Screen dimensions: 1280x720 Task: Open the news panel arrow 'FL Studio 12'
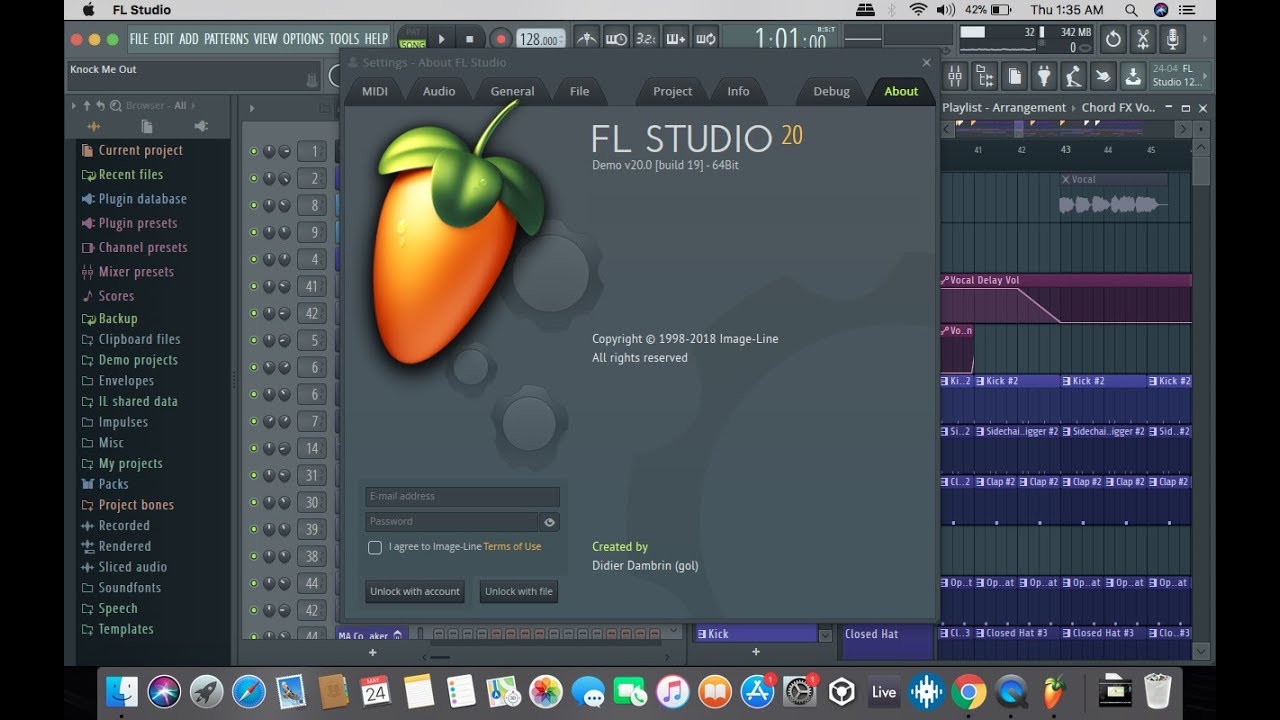coord(1204,76)
